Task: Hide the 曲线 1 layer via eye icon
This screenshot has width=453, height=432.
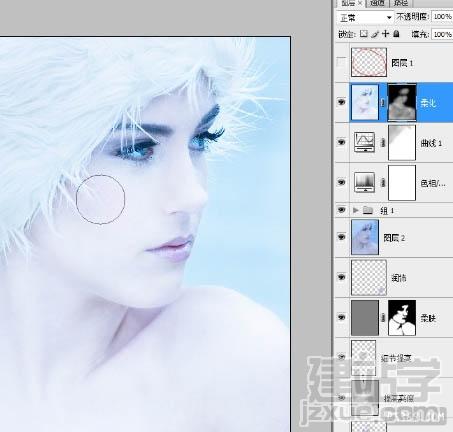Action: [341, 142]
